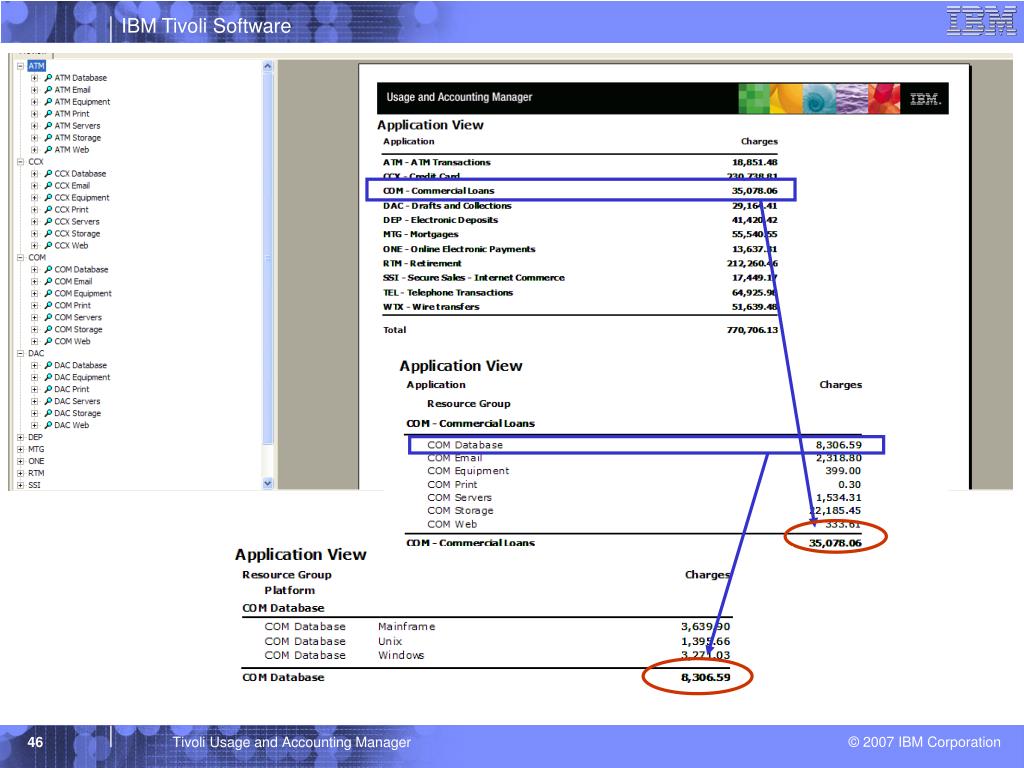The image size is (1024, 768).
Task: Click the wrench icon beside CCX Equipment
Action: pos(48,197)
